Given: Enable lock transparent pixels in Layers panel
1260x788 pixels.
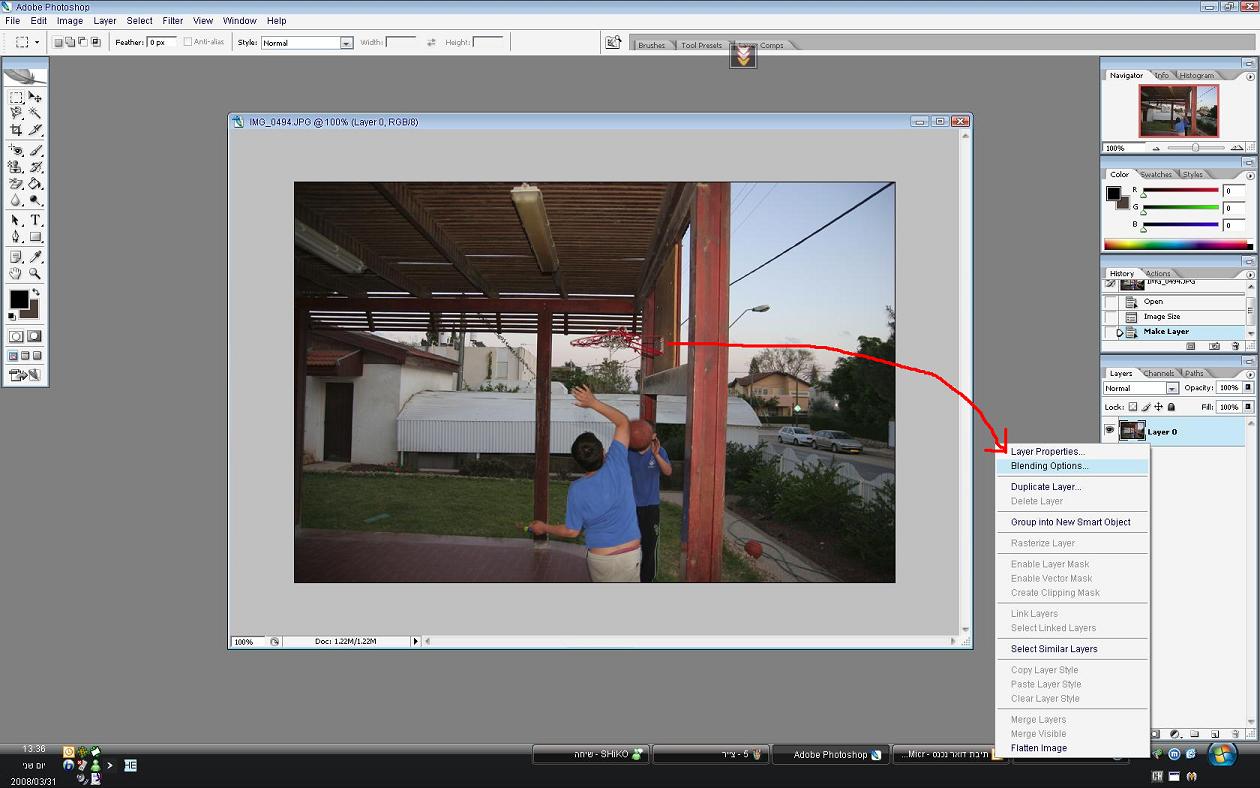Looking at the screenshot, I should [1133, 407].
